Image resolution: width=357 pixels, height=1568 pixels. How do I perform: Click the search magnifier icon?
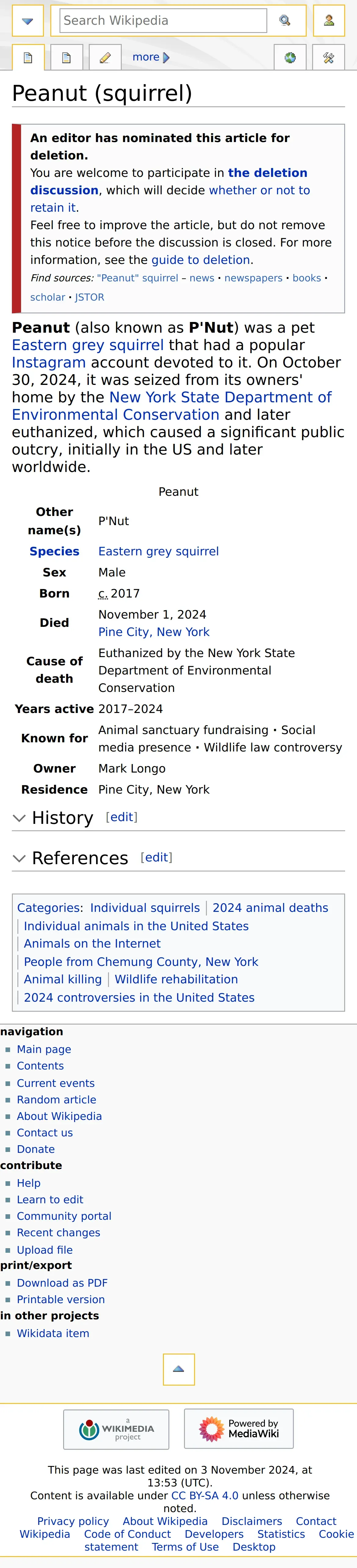[x=285, y=21]
